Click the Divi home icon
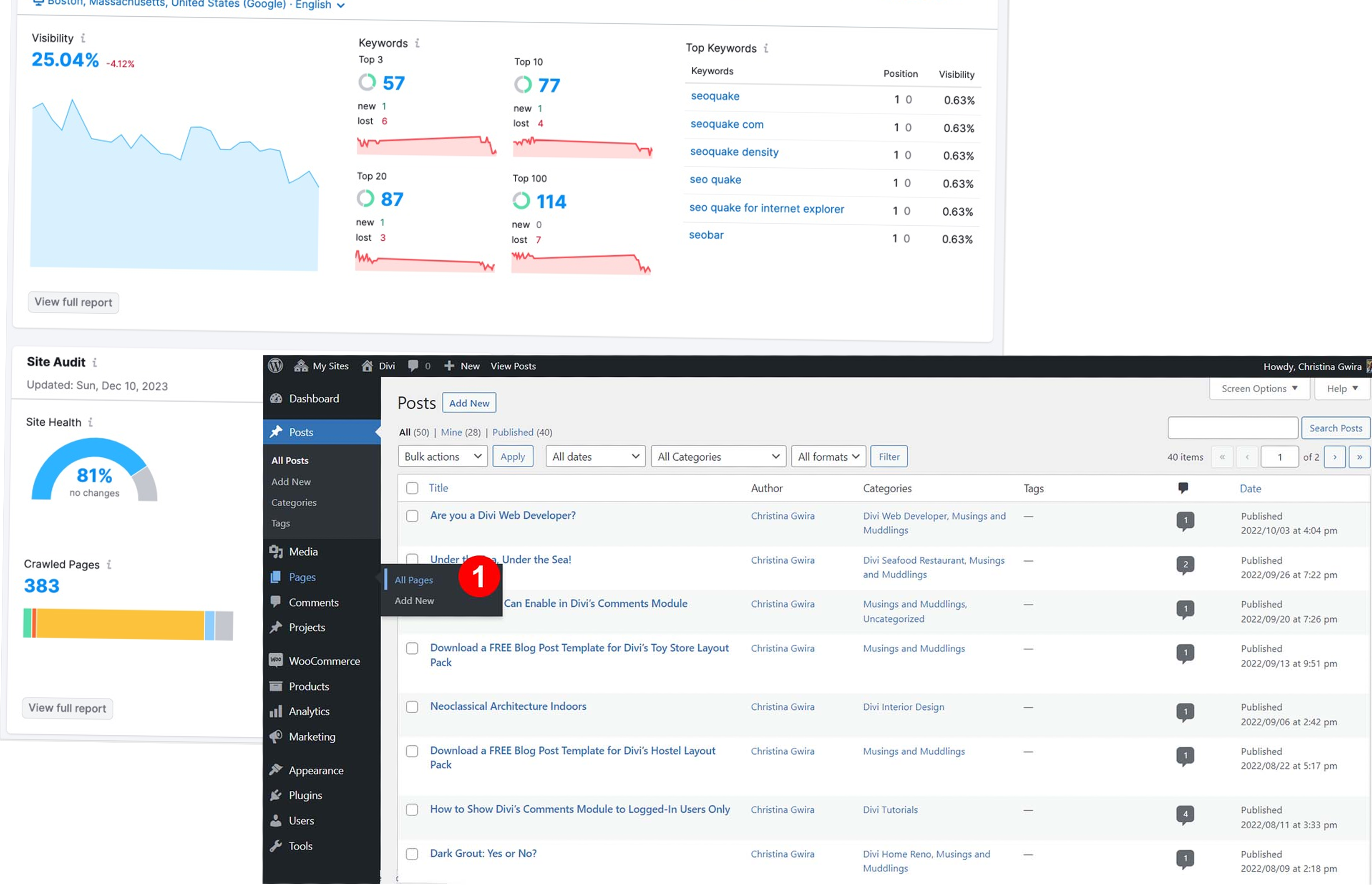 coord(367,366)
